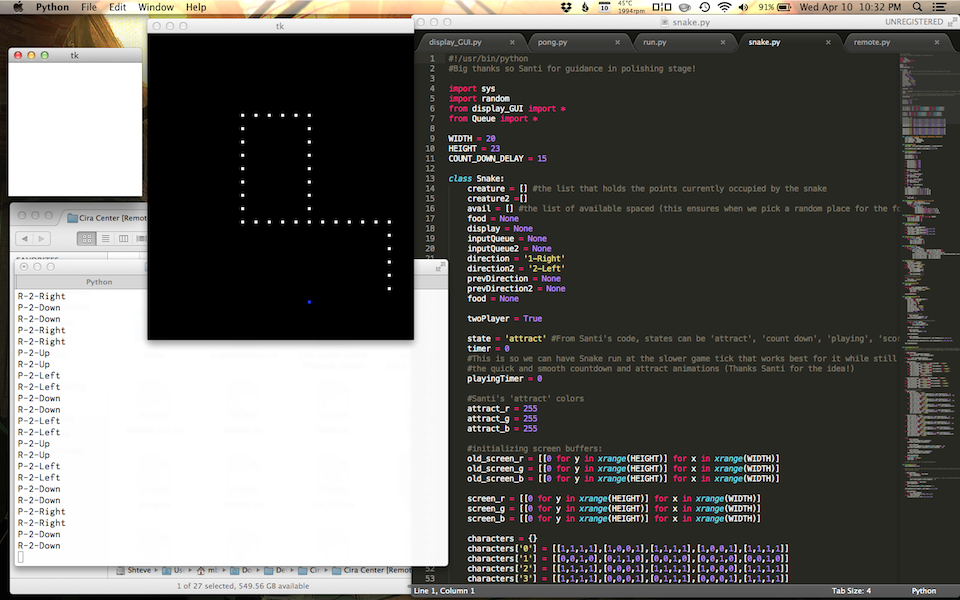Open the Python syntax selector in status bar
960x600 pixels.
(x=924, y=591)
